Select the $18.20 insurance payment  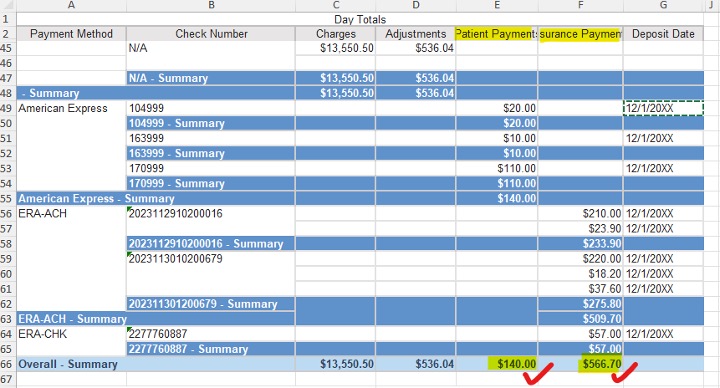pos(580,274)
